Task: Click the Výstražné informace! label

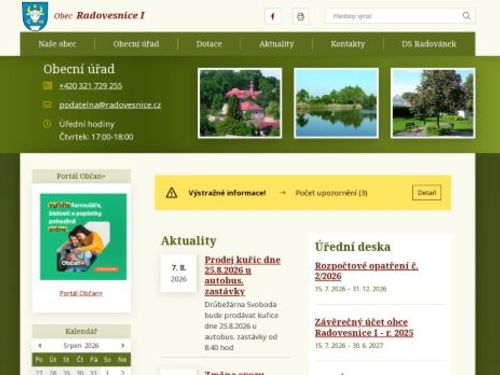Action: click(227, 193)
